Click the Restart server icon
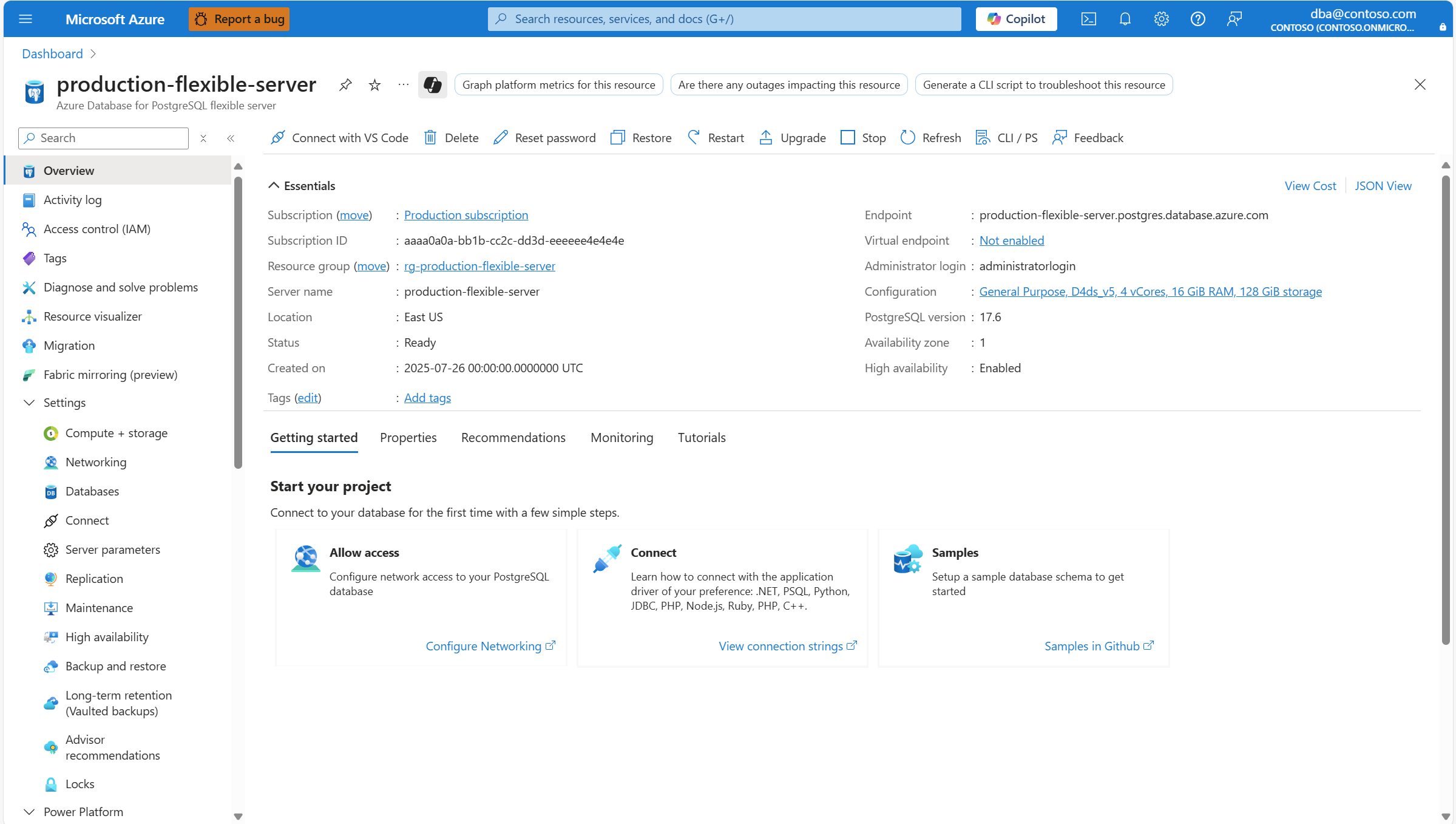 click(x=694, y=138)
